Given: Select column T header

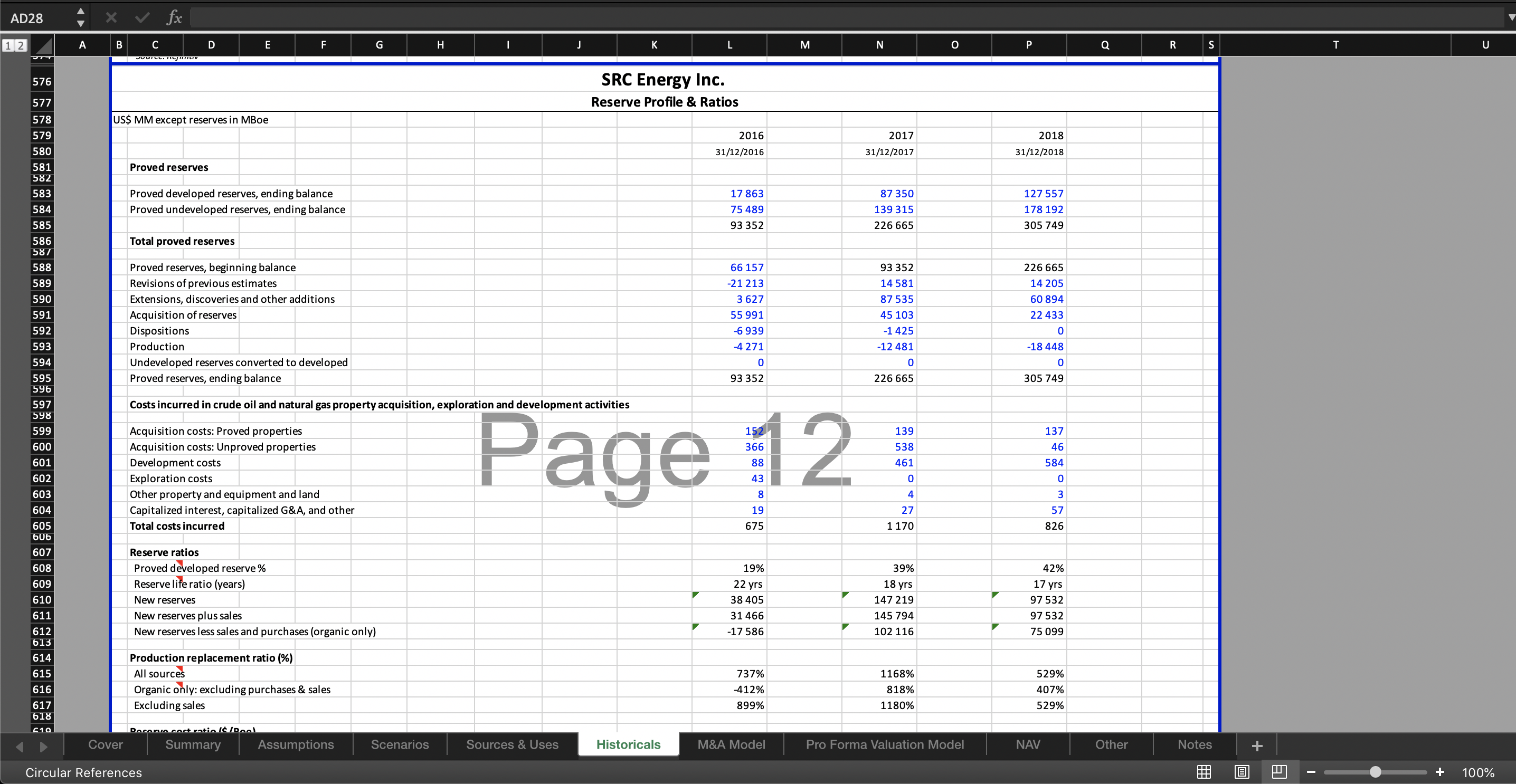Looking at the screenshot, I should pos(1335,45).
